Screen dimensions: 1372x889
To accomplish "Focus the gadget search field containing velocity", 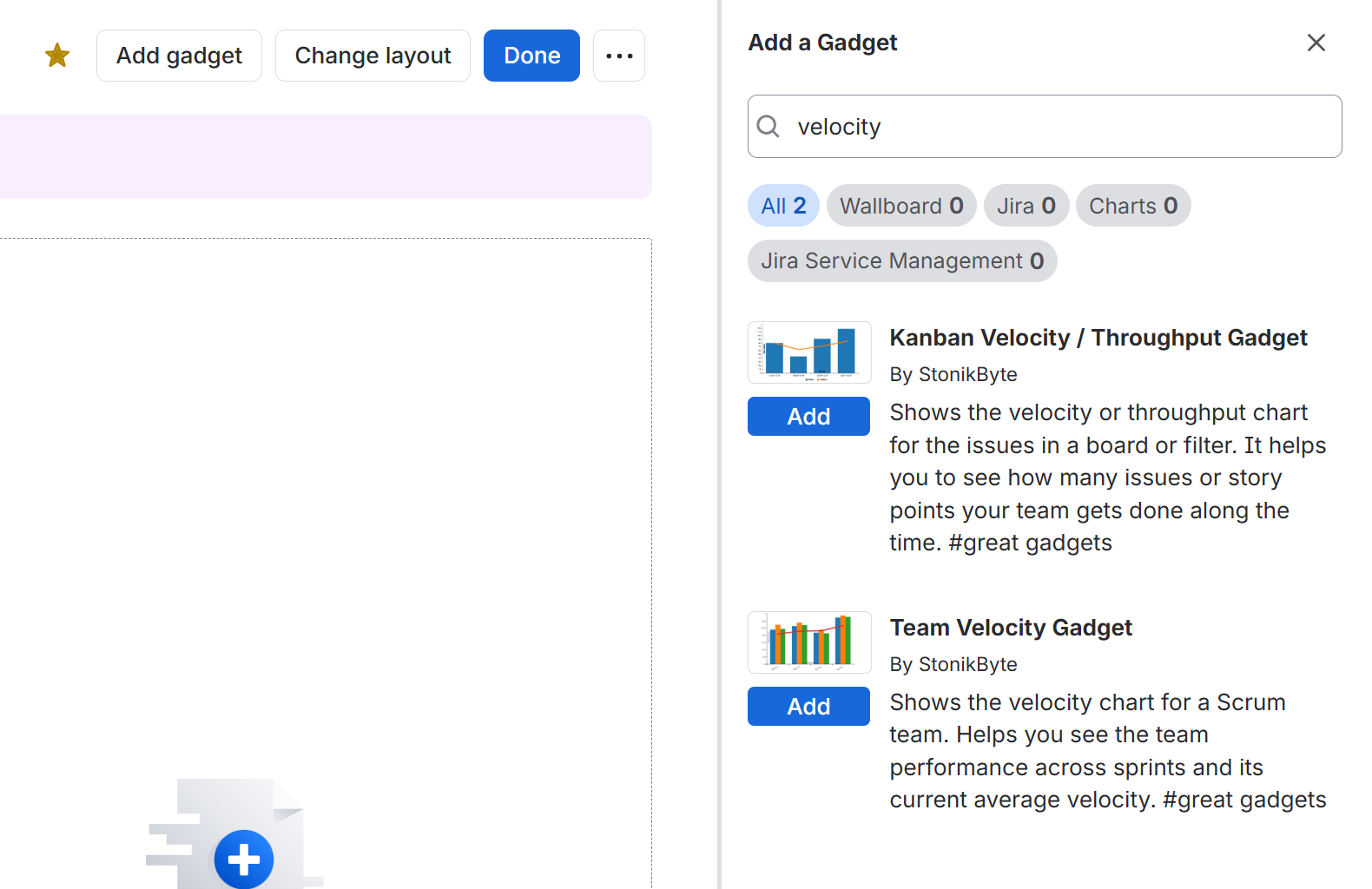I will (1045, 127).
